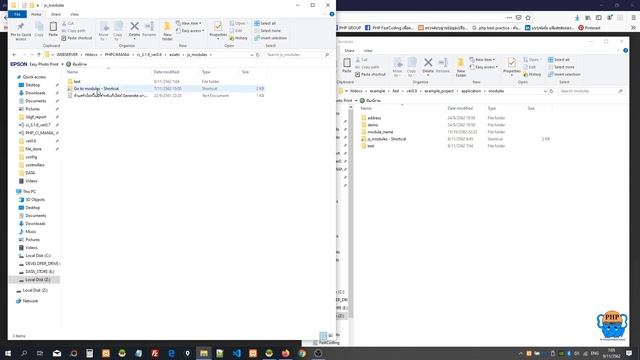Click Delete X icon in back modules window

tap(428, 62)
